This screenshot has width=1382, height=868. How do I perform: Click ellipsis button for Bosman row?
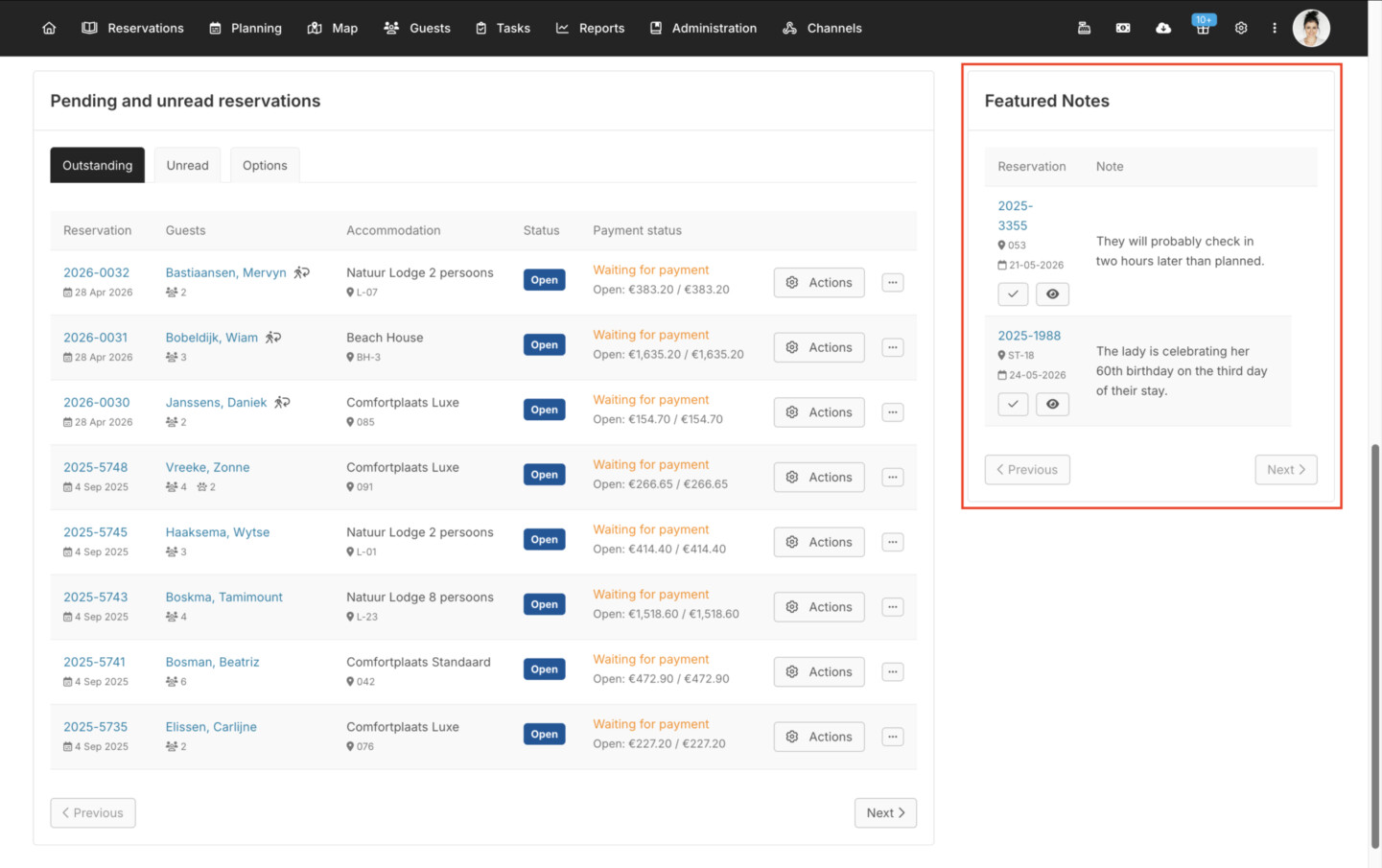point(893,671)
